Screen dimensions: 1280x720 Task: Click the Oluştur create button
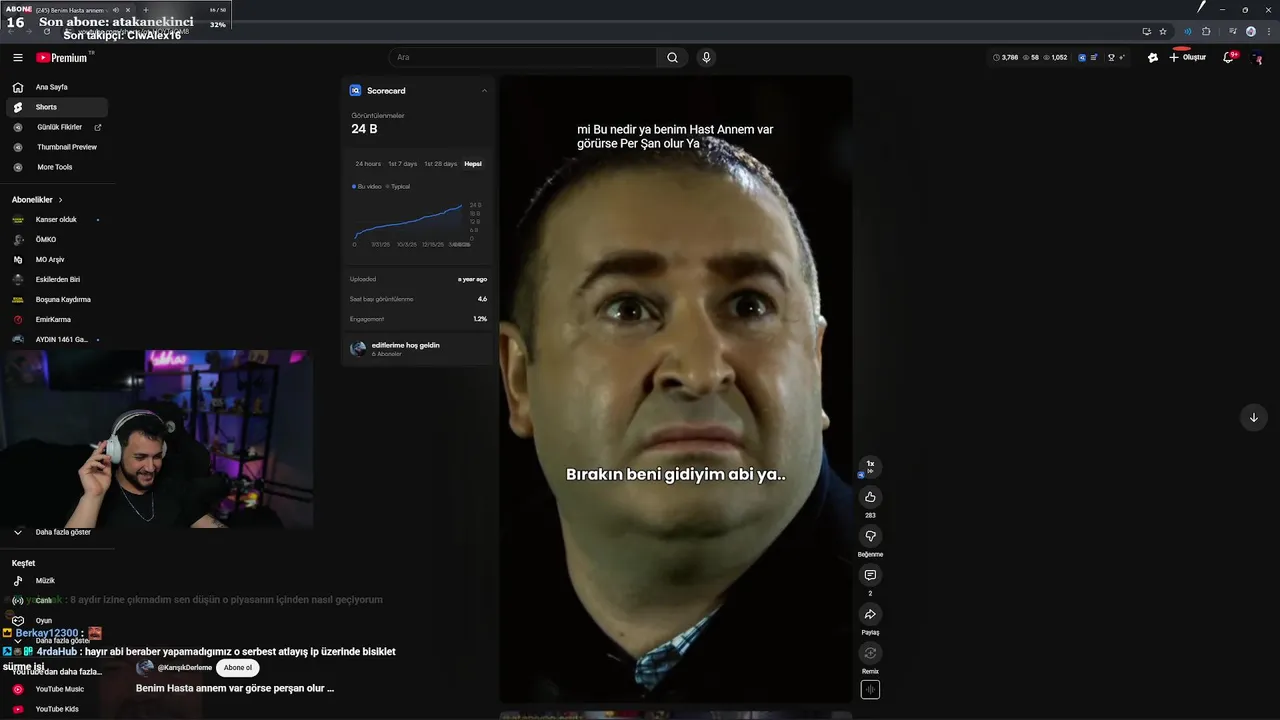click(1188, 58)
